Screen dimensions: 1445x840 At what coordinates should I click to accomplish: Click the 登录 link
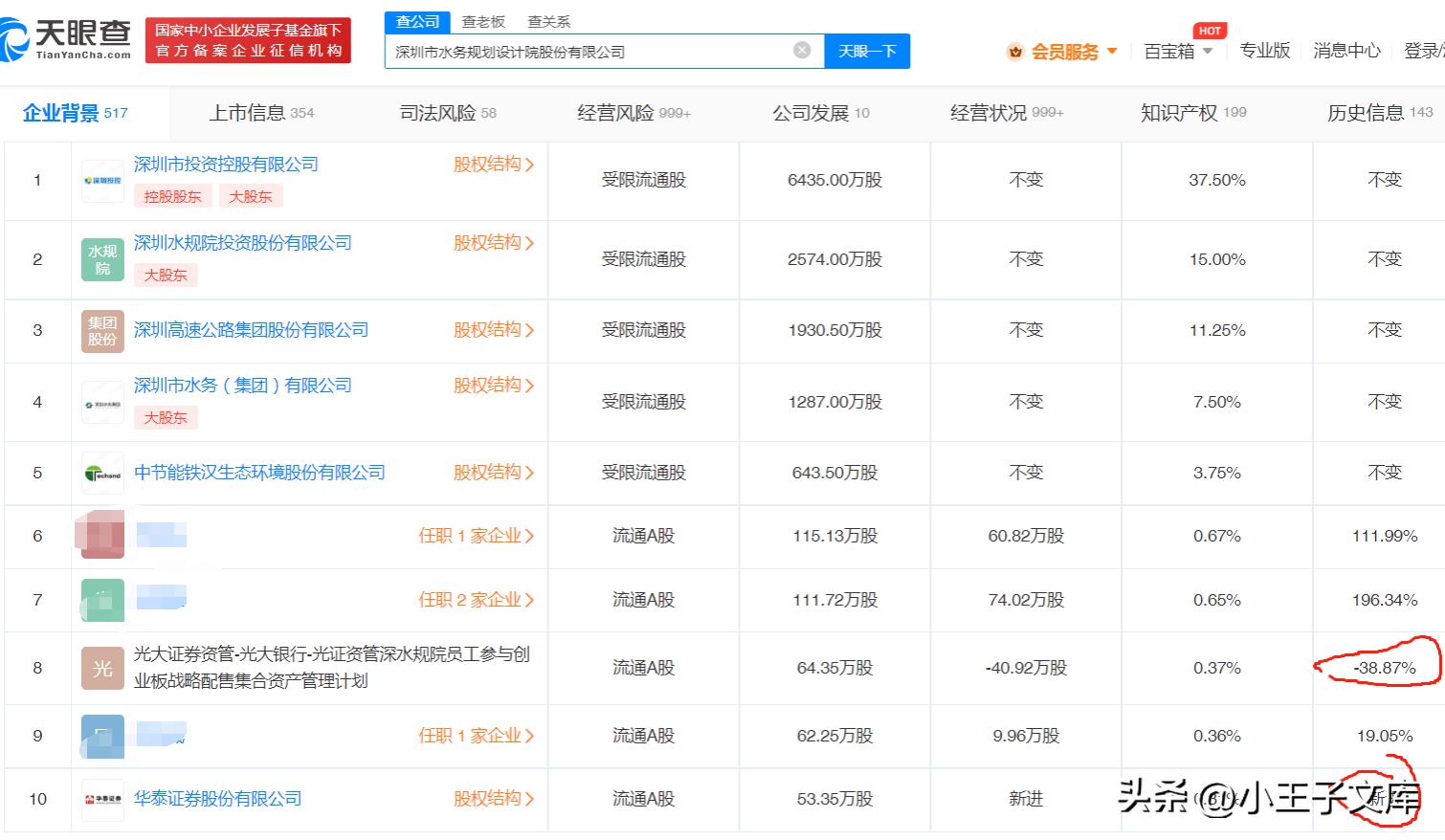pos(1426,52)
